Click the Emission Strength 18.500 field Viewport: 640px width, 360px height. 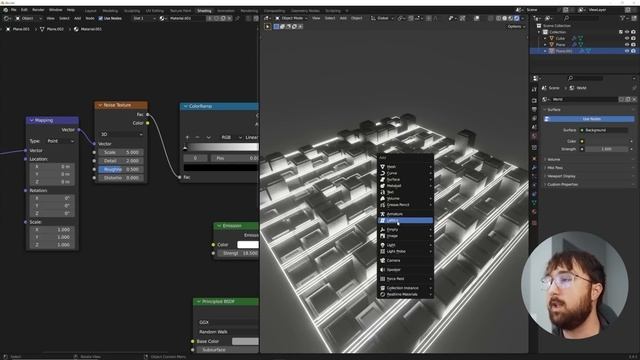[238, 253]
